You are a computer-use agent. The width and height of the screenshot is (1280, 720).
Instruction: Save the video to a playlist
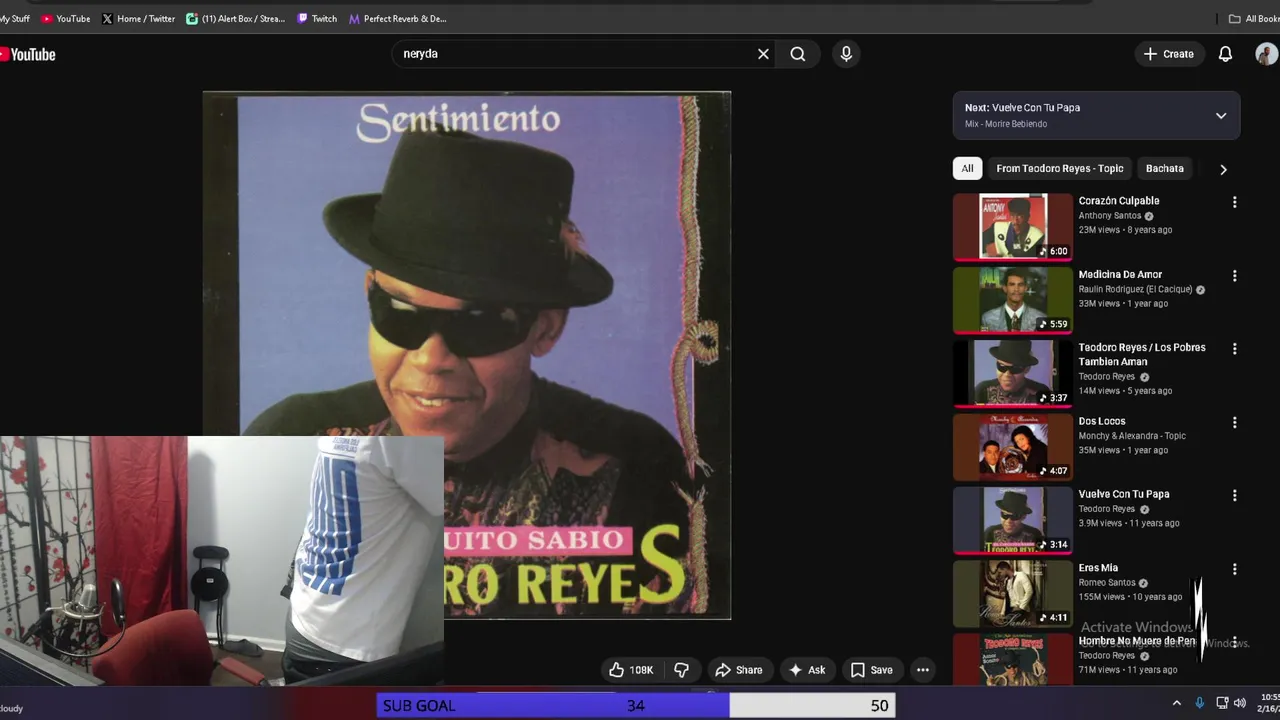coord(871,670)
